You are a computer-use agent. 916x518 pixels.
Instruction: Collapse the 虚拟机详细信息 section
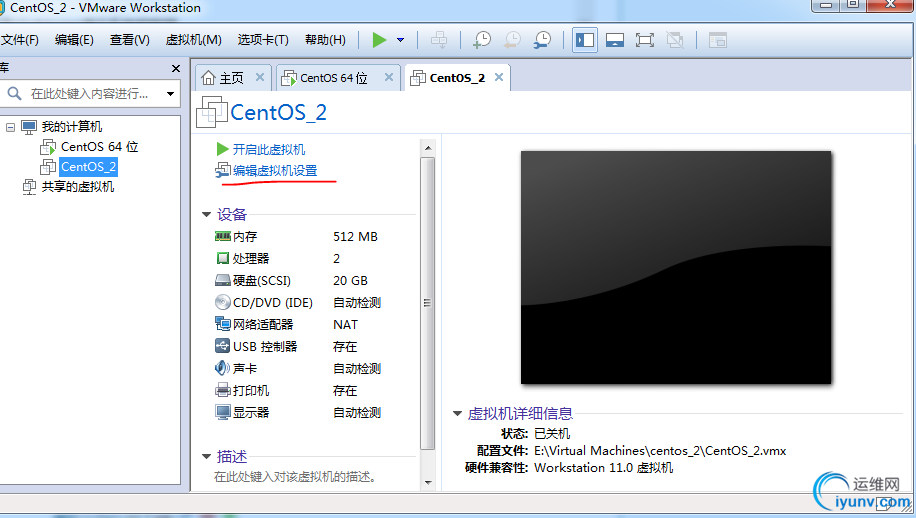[x=457, y=413]
